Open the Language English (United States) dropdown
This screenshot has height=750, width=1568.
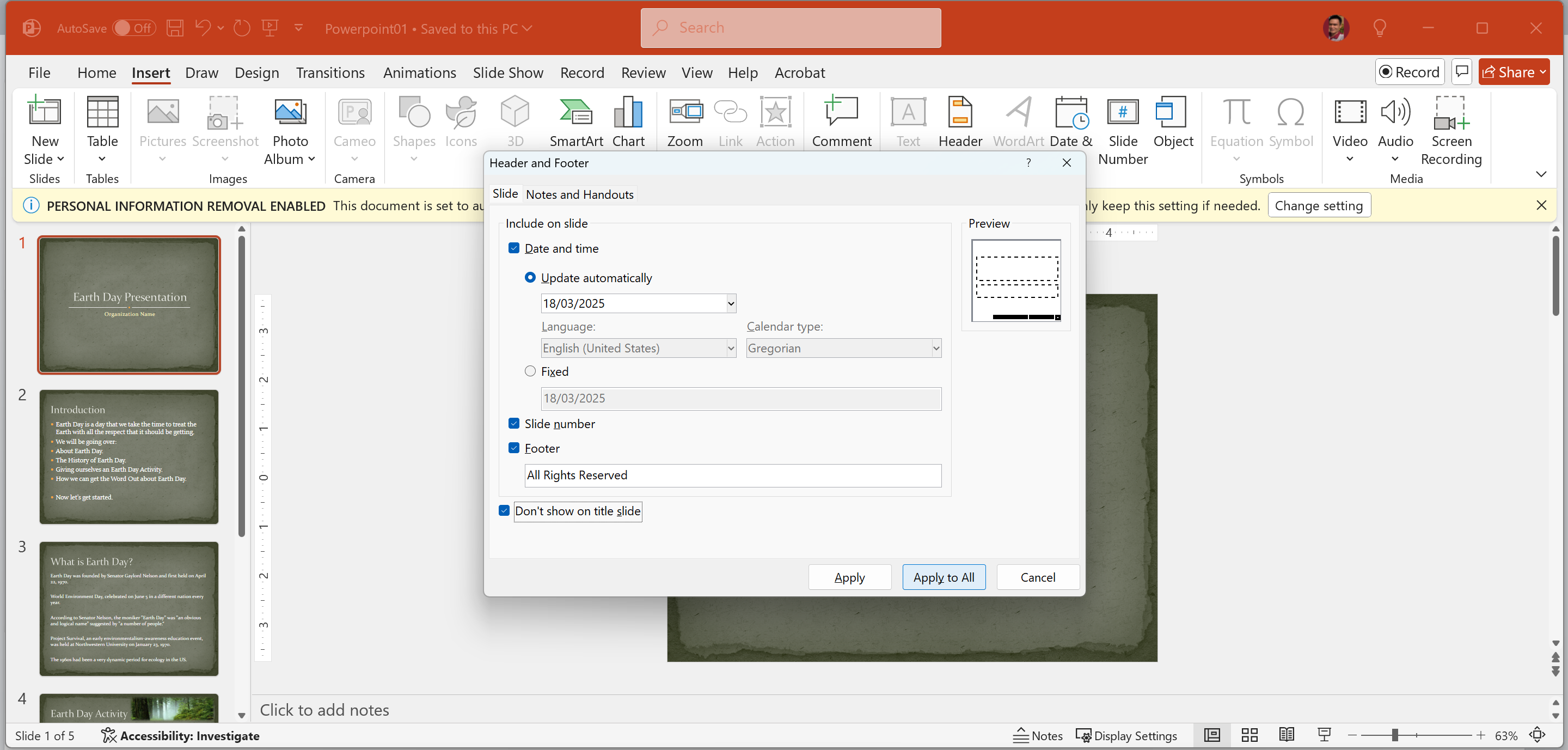pos(731,348)
